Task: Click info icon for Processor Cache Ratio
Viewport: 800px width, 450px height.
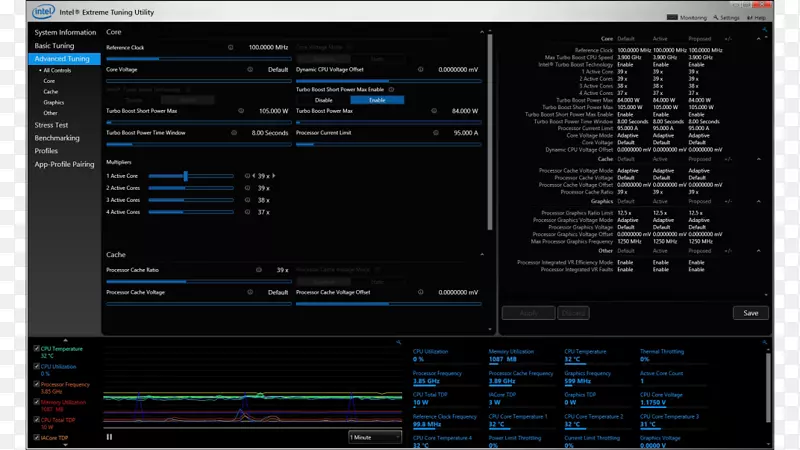Action: tap(258, 270)
